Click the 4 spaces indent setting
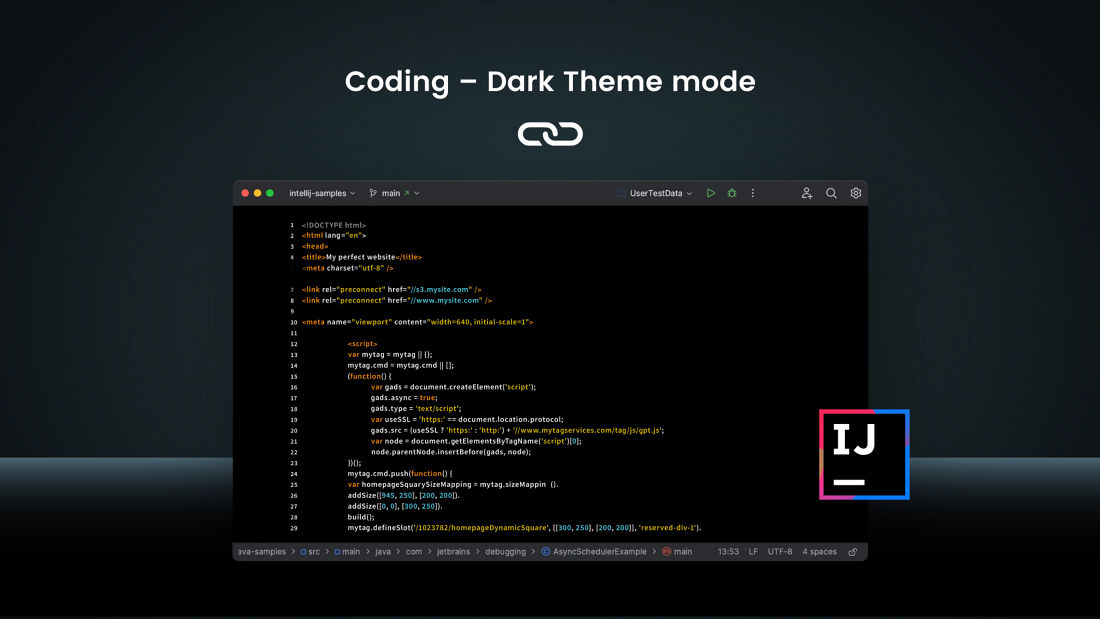This screenshot has width=1100, height=619. click(818, 551)
